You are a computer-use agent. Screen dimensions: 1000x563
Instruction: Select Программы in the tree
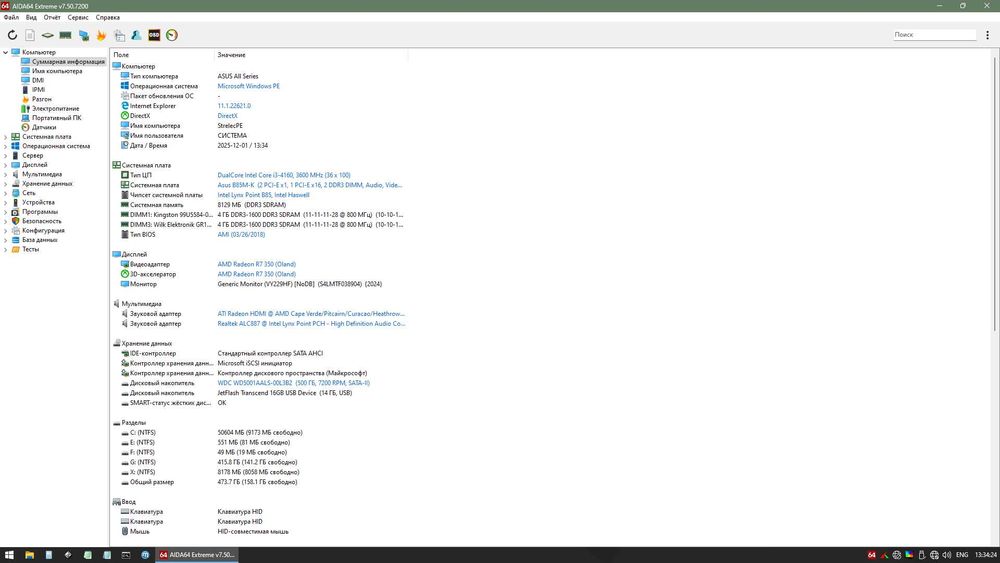pos(40,212)
